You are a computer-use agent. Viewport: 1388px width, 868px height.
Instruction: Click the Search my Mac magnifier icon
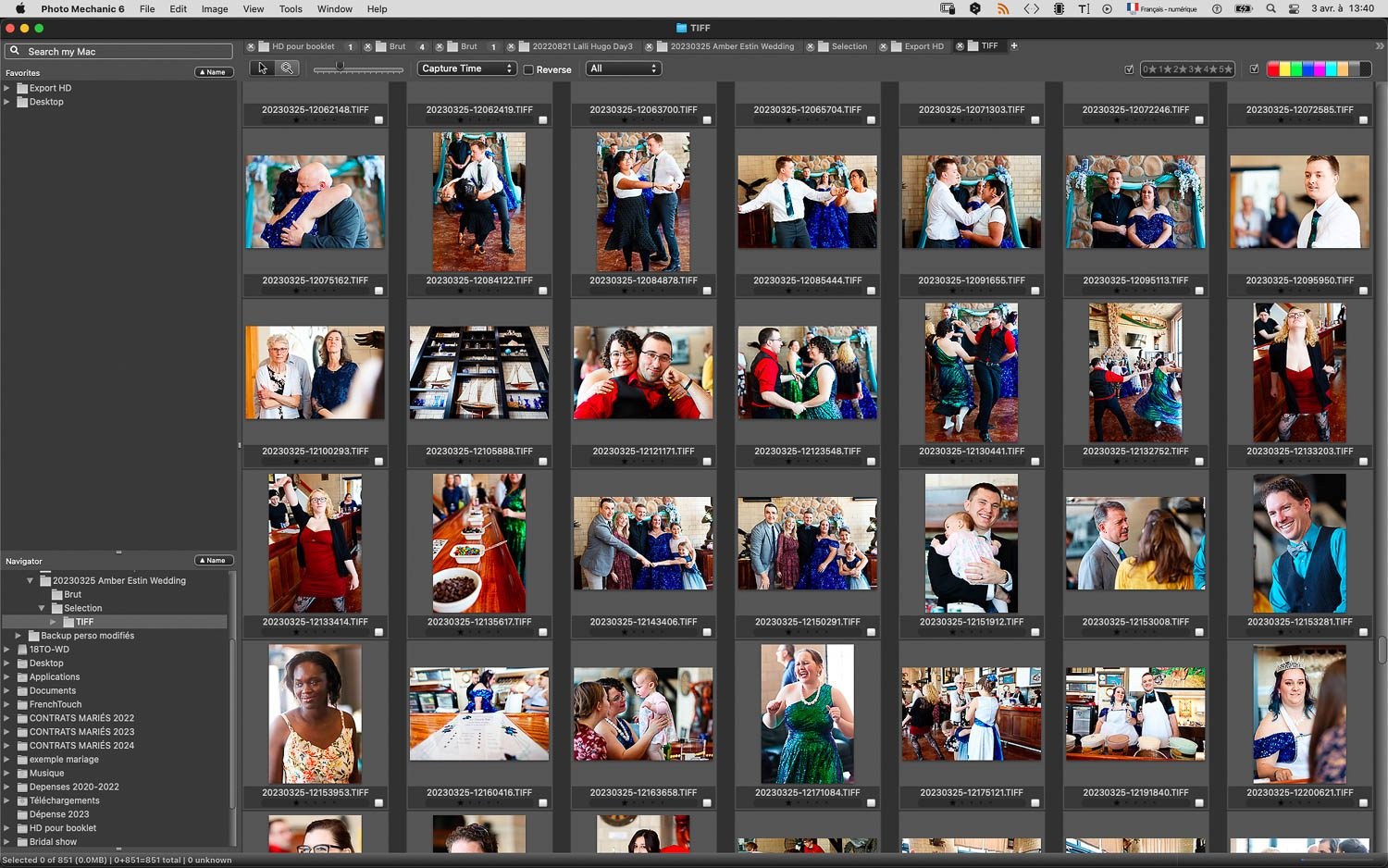pos(15,51)
